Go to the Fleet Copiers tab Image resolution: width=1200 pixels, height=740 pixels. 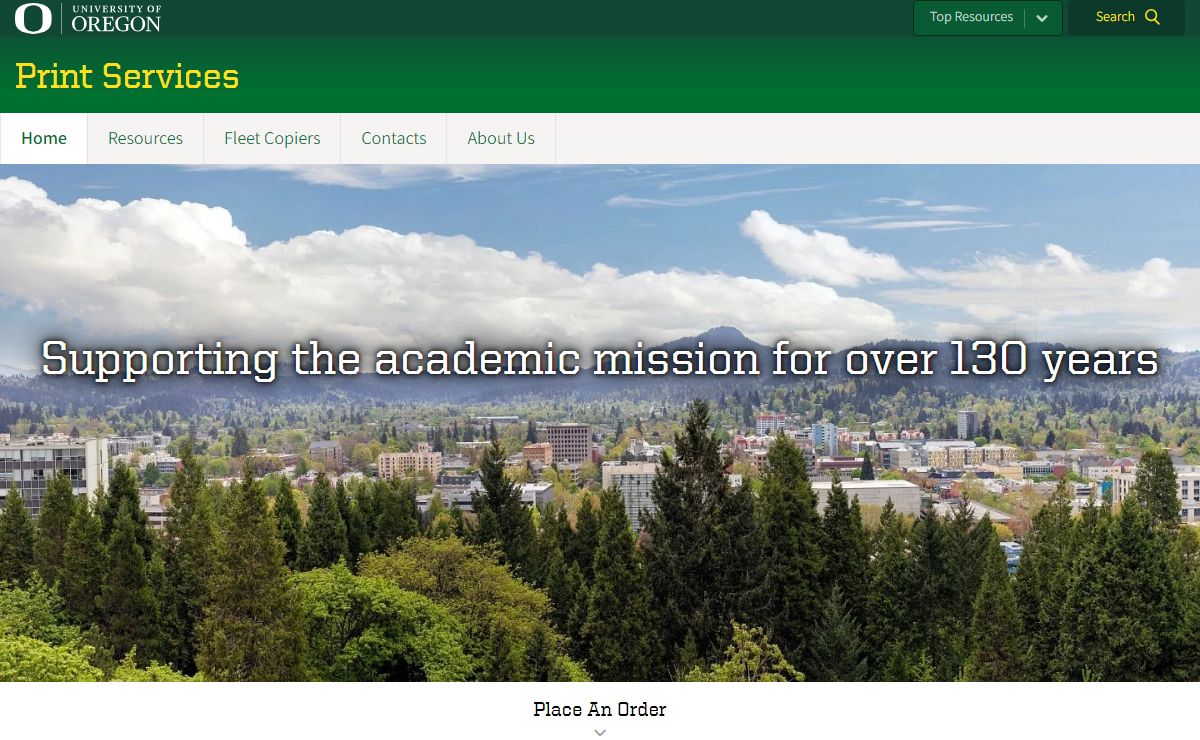272,138
